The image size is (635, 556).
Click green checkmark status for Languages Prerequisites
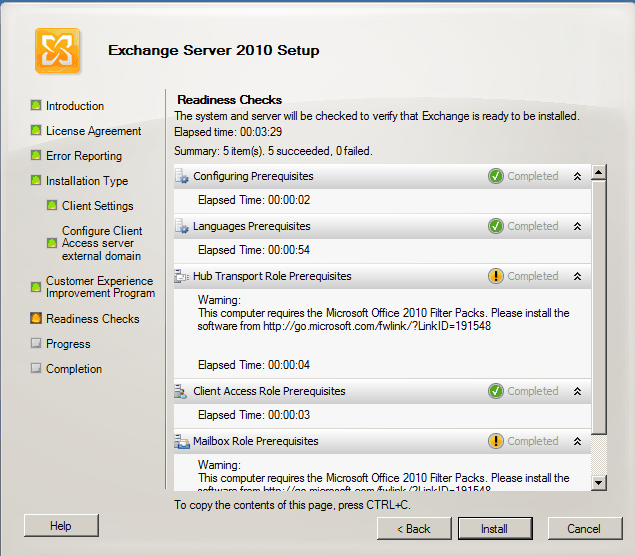496,226
